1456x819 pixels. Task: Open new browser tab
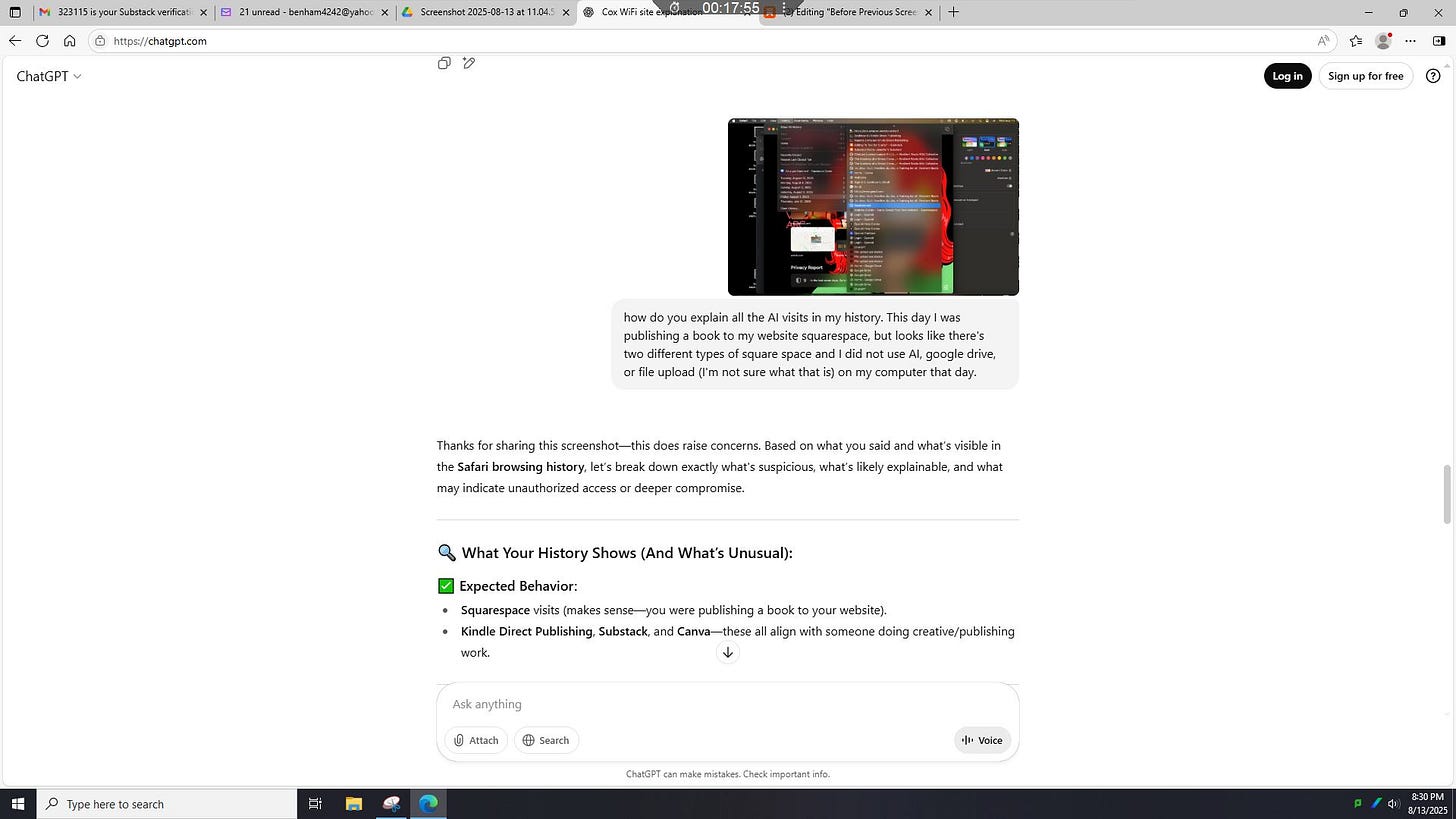(x=953, y=12)
